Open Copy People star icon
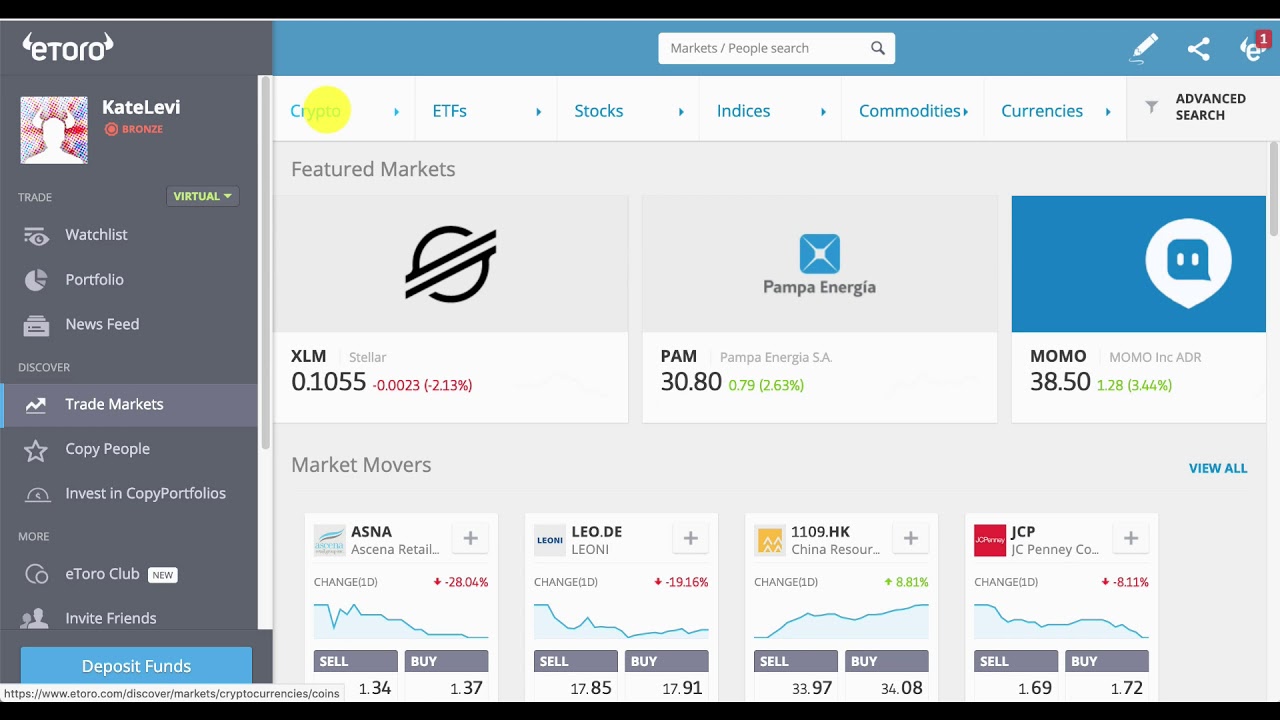Image resolution: width=1280 pixels, height=720 pixels. [x=36, y=450]
